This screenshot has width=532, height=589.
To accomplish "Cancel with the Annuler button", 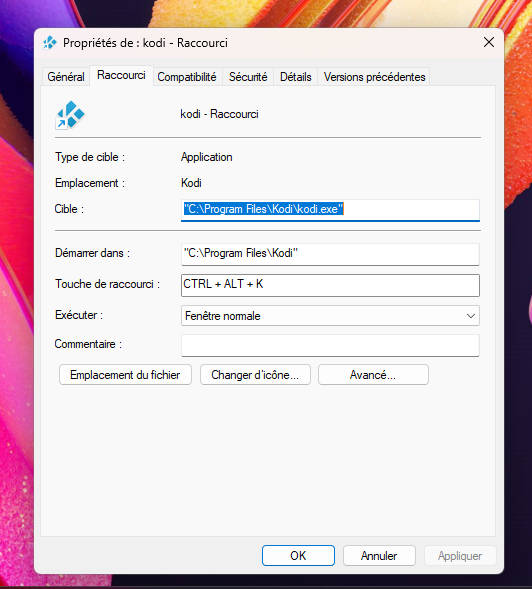I will click(379, 555).
